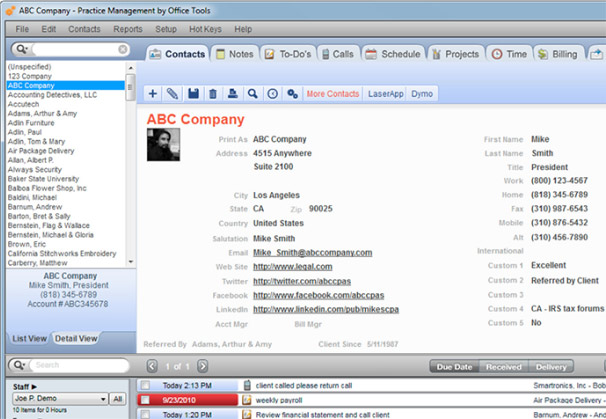Click the contact photo thumbnail
This screenshot has width=606, height=419.
click(x=163, y=145)
